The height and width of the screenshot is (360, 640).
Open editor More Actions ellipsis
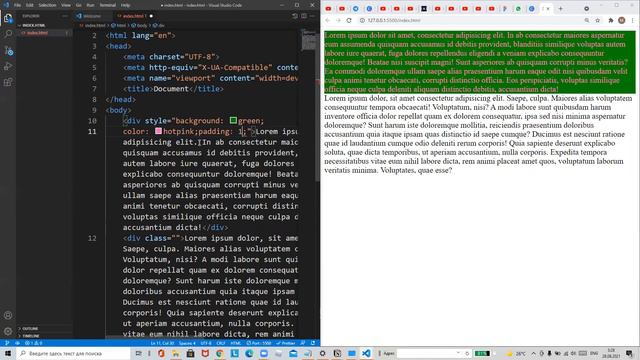pos(313,16)
